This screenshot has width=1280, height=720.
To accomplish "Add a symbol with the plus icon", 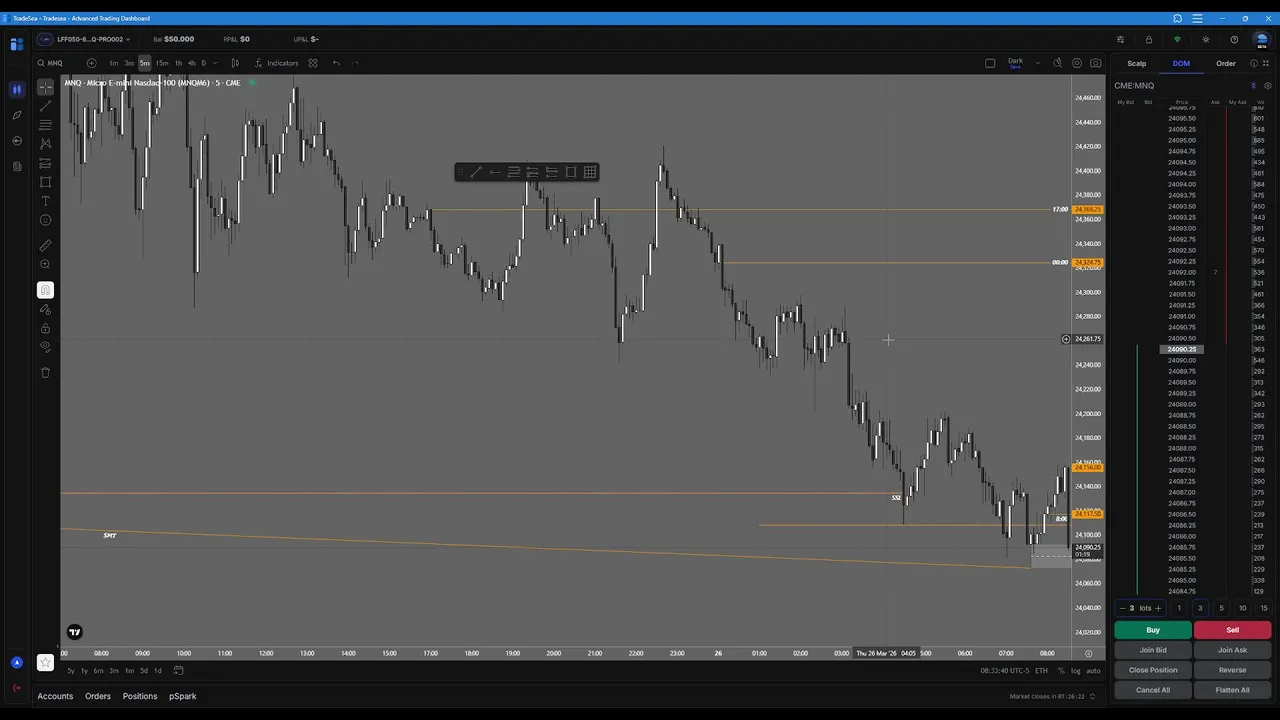I will tap(92, 63).
